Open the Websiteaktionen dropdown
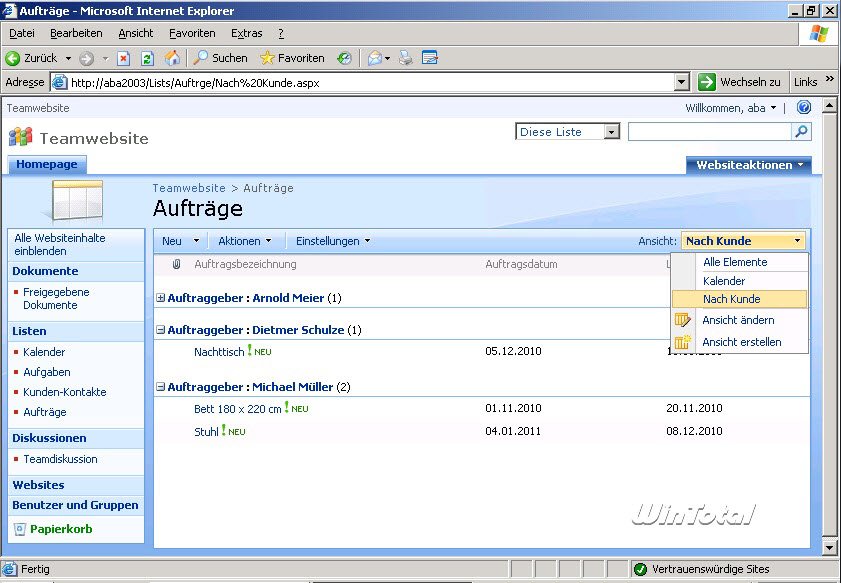The width and height of the screenshot is (841, 583). 748,165
